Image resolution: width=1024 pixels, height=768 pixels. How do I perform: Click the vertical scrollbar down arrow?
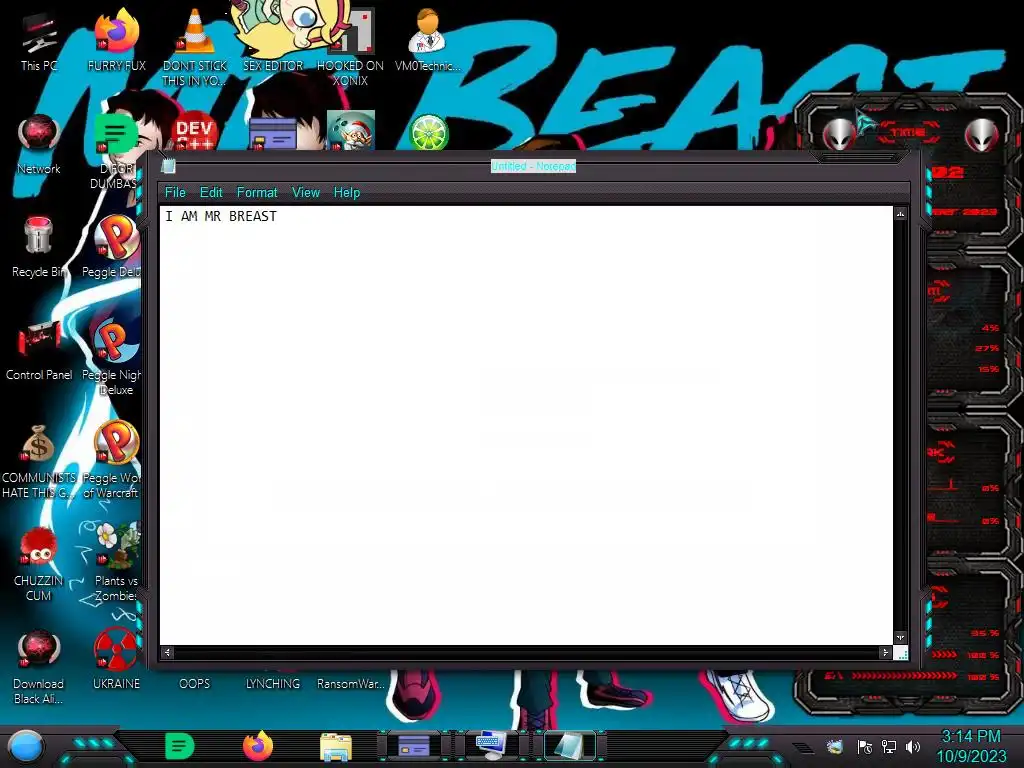(901, 637)
